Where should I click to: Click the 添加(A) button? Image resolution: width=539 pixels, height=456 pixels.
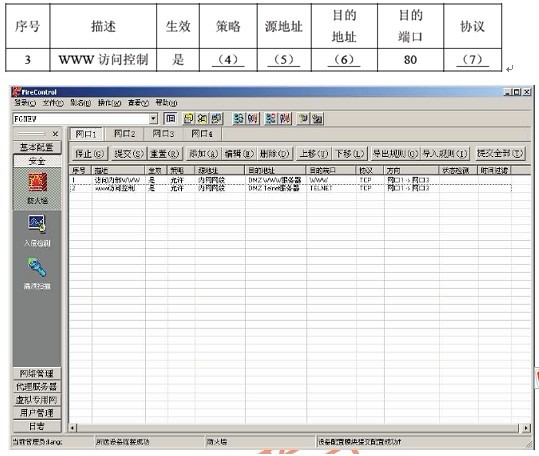pos(204,154)
